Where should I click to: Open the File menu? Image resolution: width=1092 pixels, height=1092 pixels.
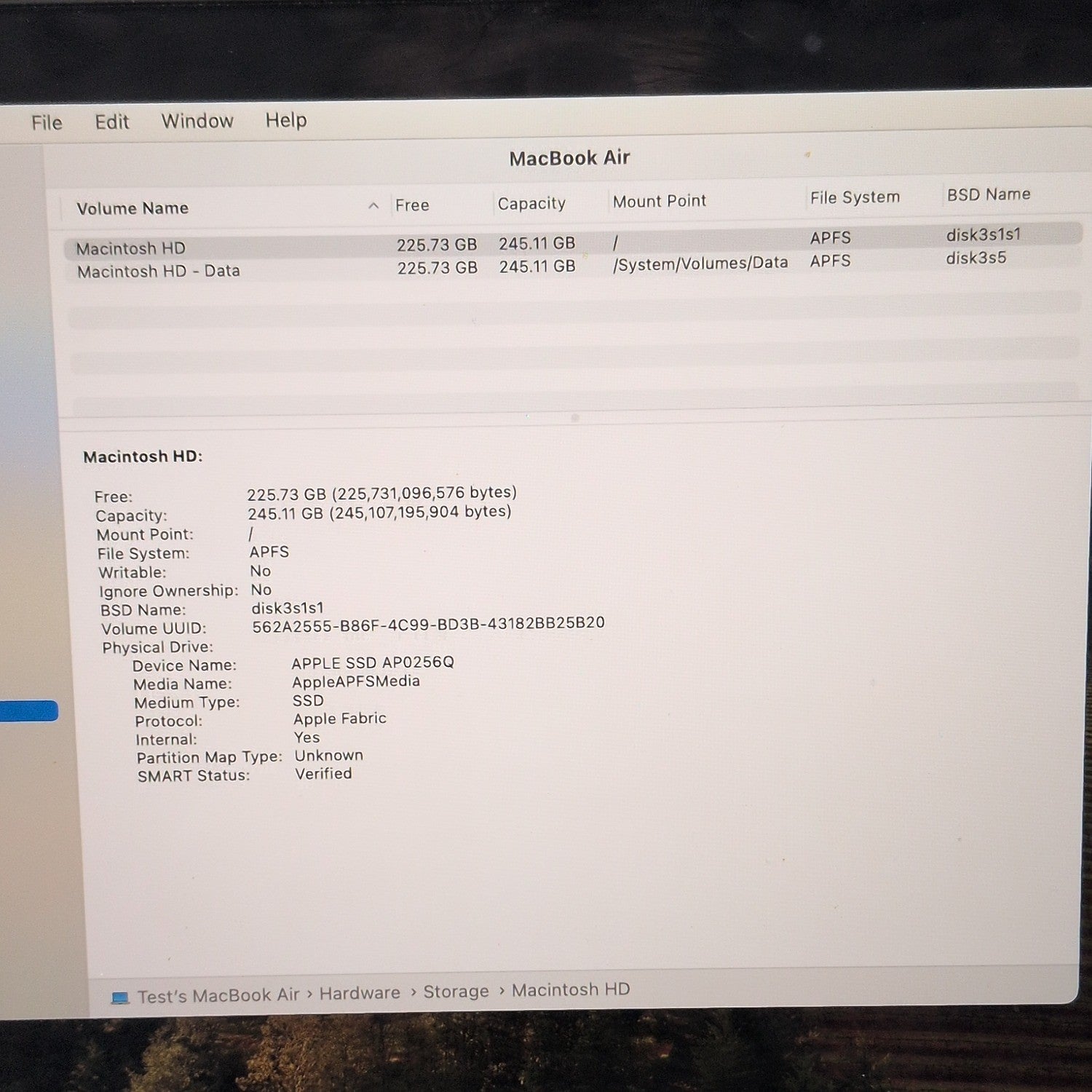(x=47, y=122)
